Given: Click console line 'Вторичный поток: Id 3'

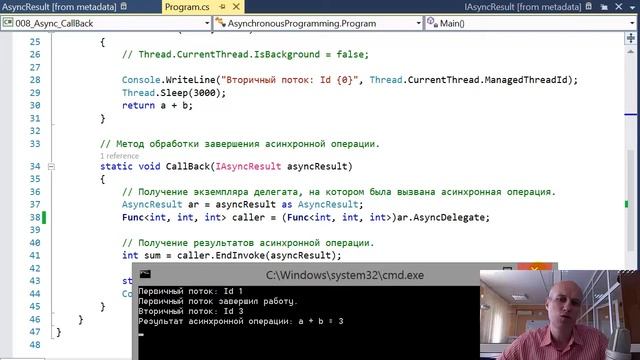Looking at the screenshot, I should [x=191, y=311].
